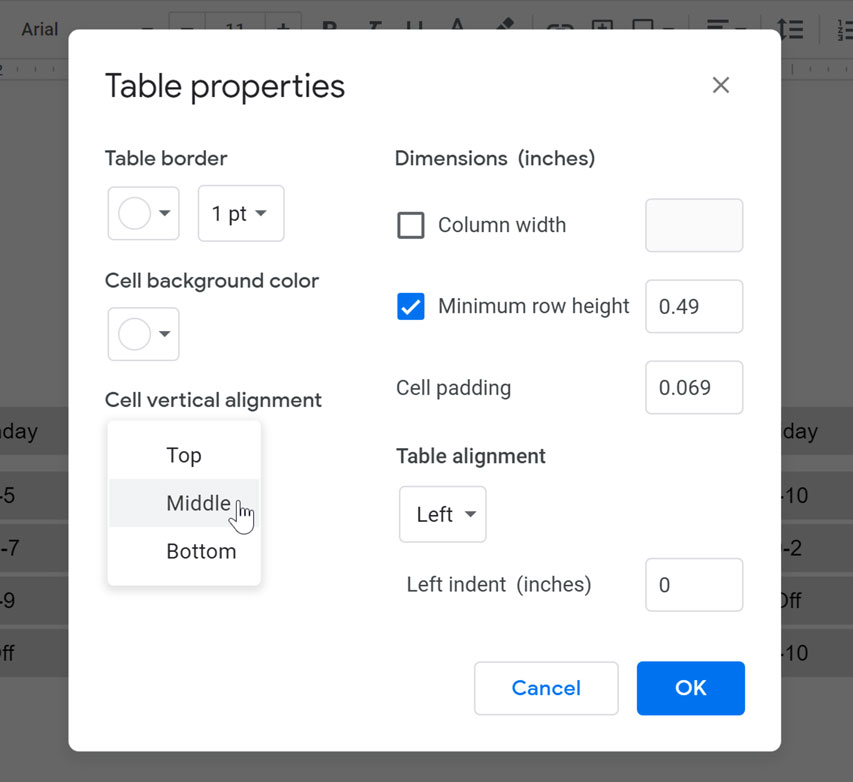Open the table border color picker
This screenshot has height=782, width=853.
[x=143, y=213]
